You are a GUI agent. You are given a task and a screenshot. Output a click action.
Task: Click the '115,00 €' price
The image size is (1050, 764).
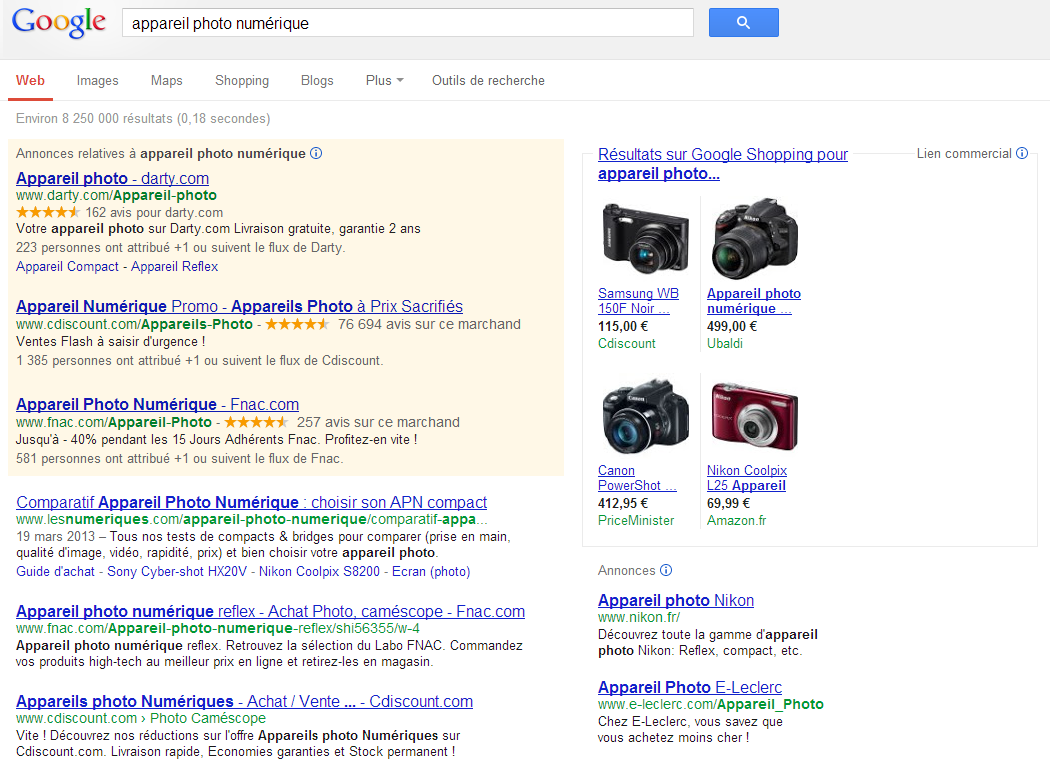(623, 326)
